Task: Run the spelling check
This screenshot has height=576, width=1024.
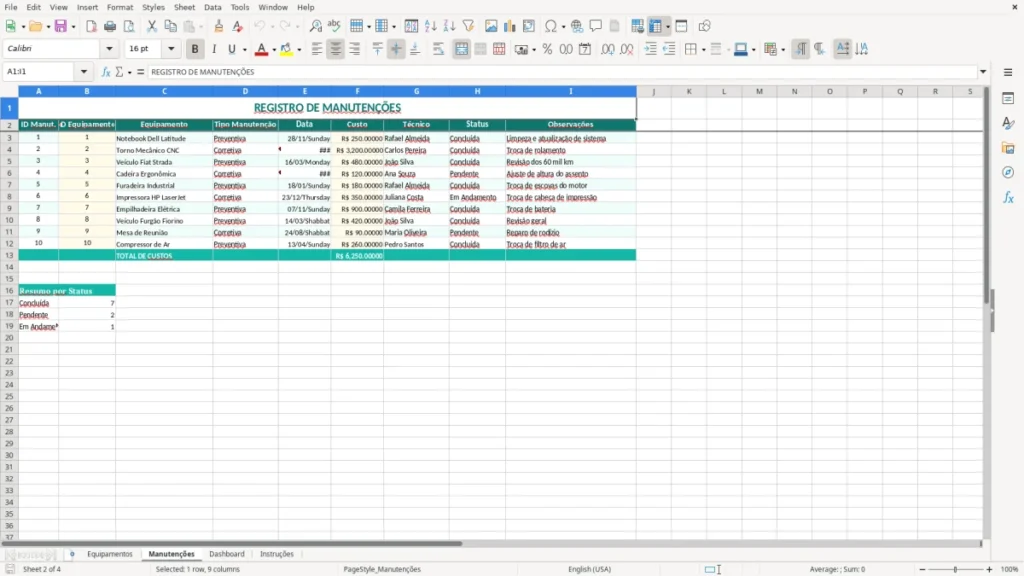Action: (334, 26)
